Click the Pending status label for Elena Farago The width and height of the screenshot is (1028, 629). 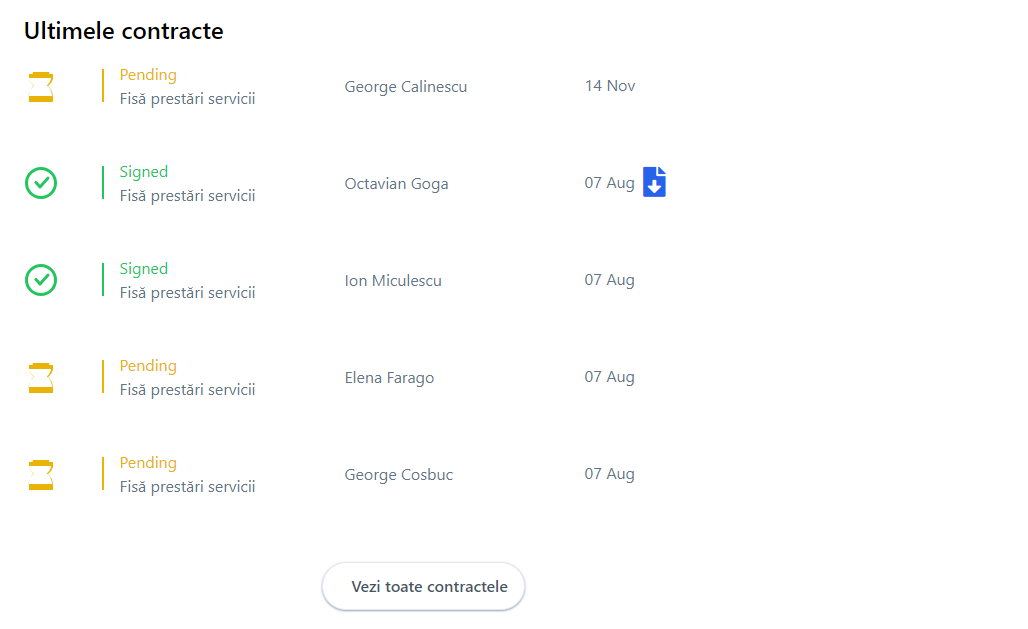[x=148, y=366]
